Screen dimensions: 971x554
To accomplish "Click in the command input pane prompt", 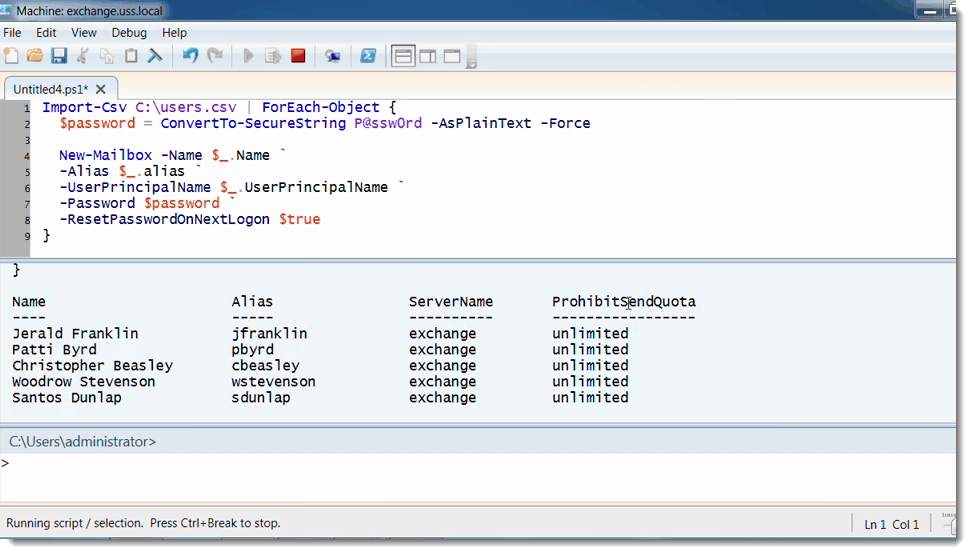I will point(478,478).
